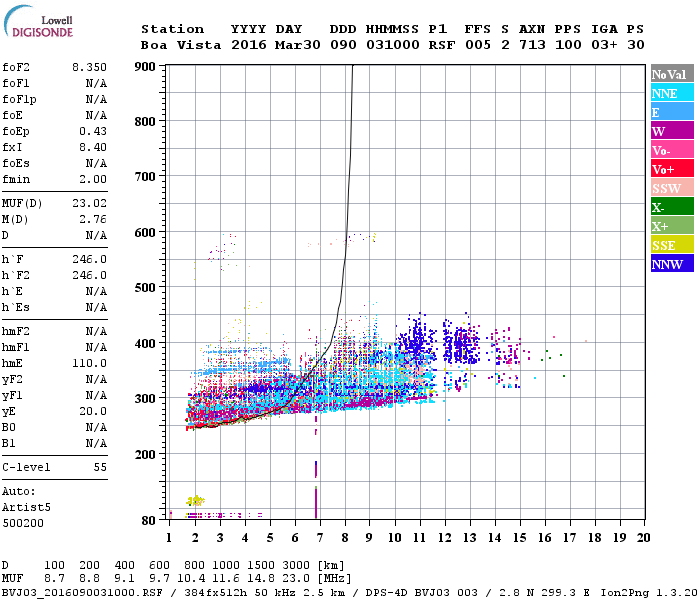Select the E blue legend swatch
The image size is (700, 600).
click(672, 112)
